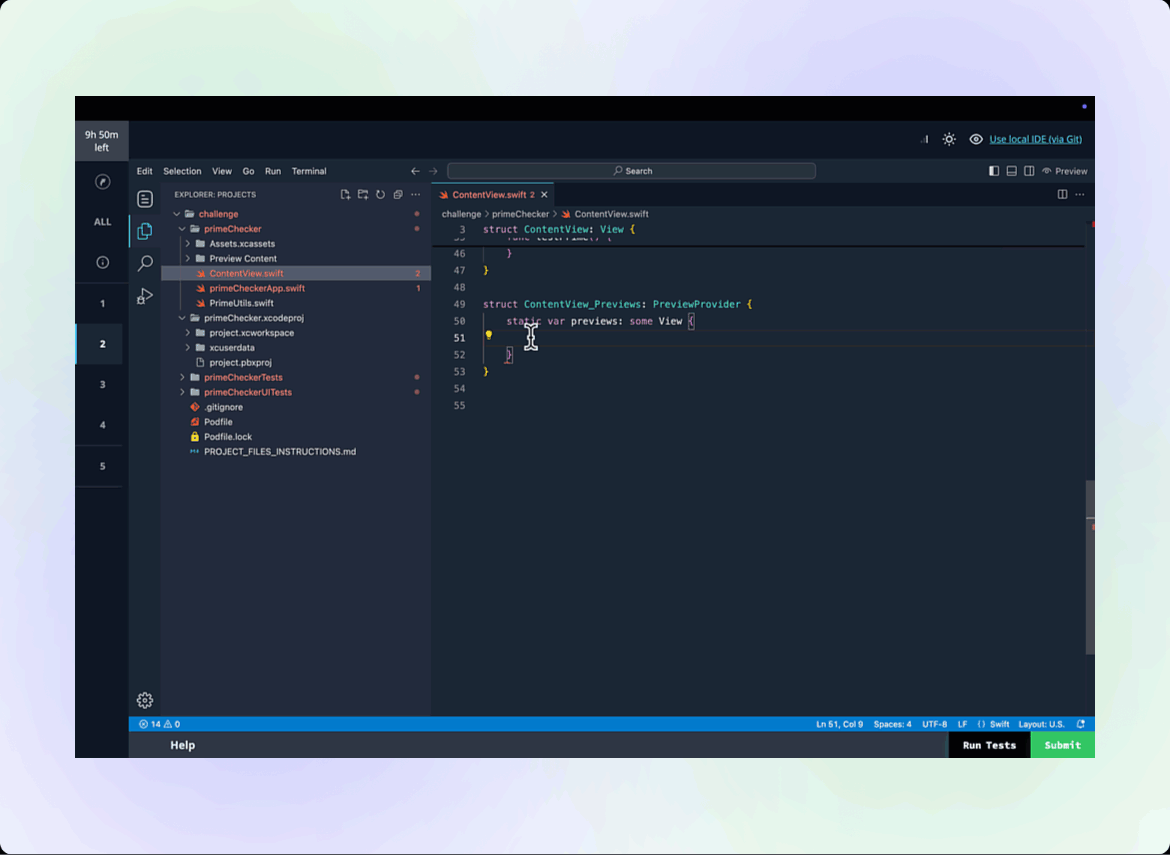Screen dimensions: 1170x855
Task: Go to question 4 in left rail
Action: [x=102, y=425]
